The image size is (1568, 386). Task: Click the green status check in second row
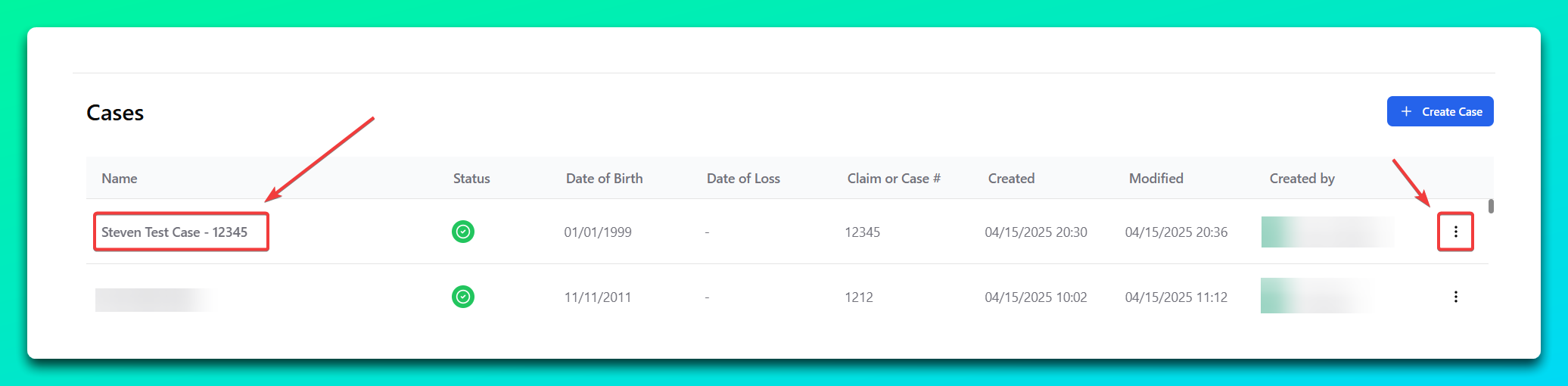[463, 297]
